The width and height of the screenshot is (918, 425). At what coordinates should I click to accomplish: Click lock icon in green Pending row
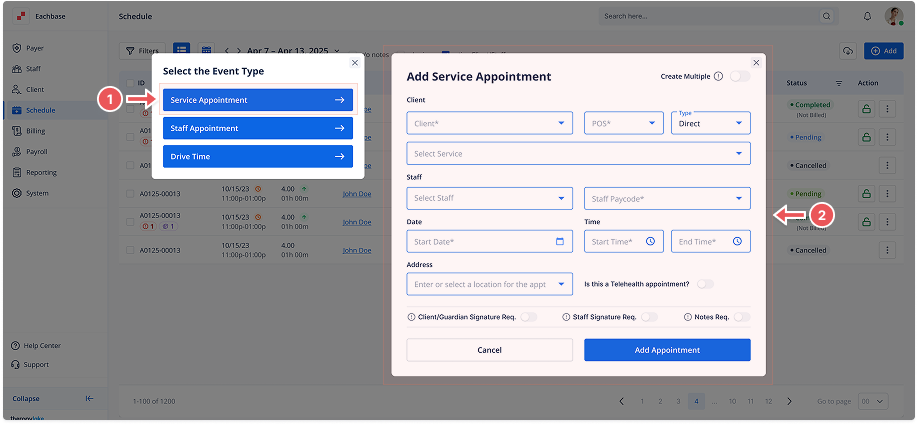click(866, 193)
